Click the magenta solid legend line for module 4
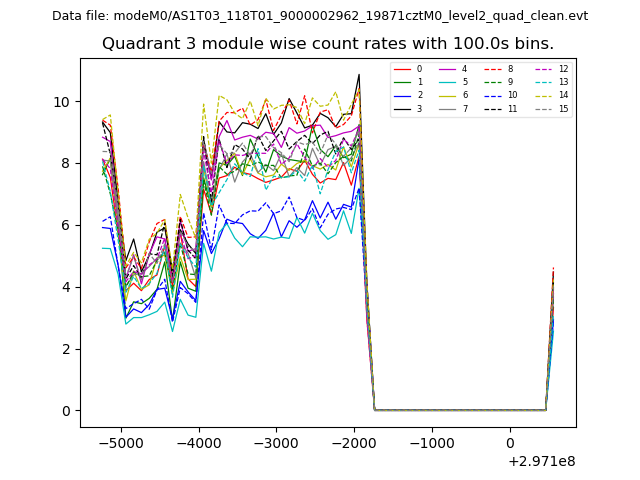 coord(448,69)
